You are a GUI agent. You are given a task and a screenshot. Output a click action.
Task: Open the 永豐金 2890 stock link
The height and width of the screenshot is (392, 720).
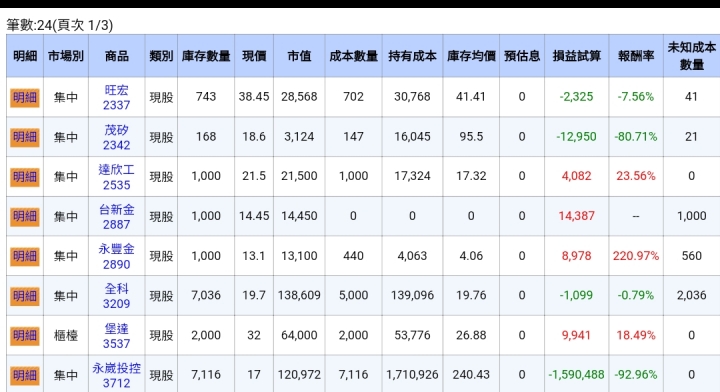117,256
